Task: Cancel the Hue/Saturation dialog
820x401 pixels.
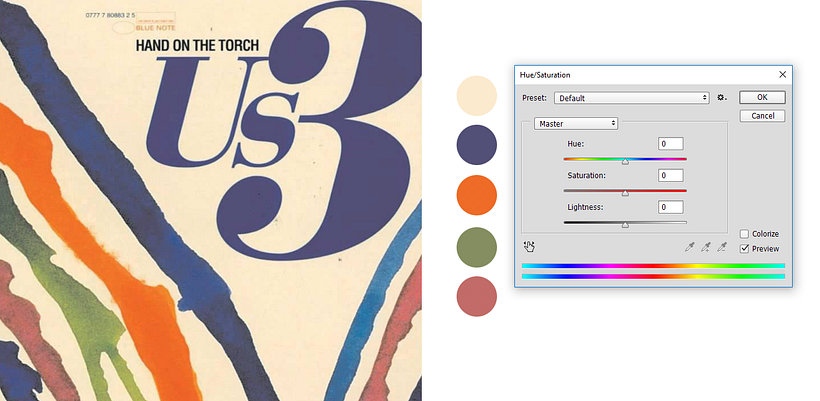Action: click(x=762, y=116)
